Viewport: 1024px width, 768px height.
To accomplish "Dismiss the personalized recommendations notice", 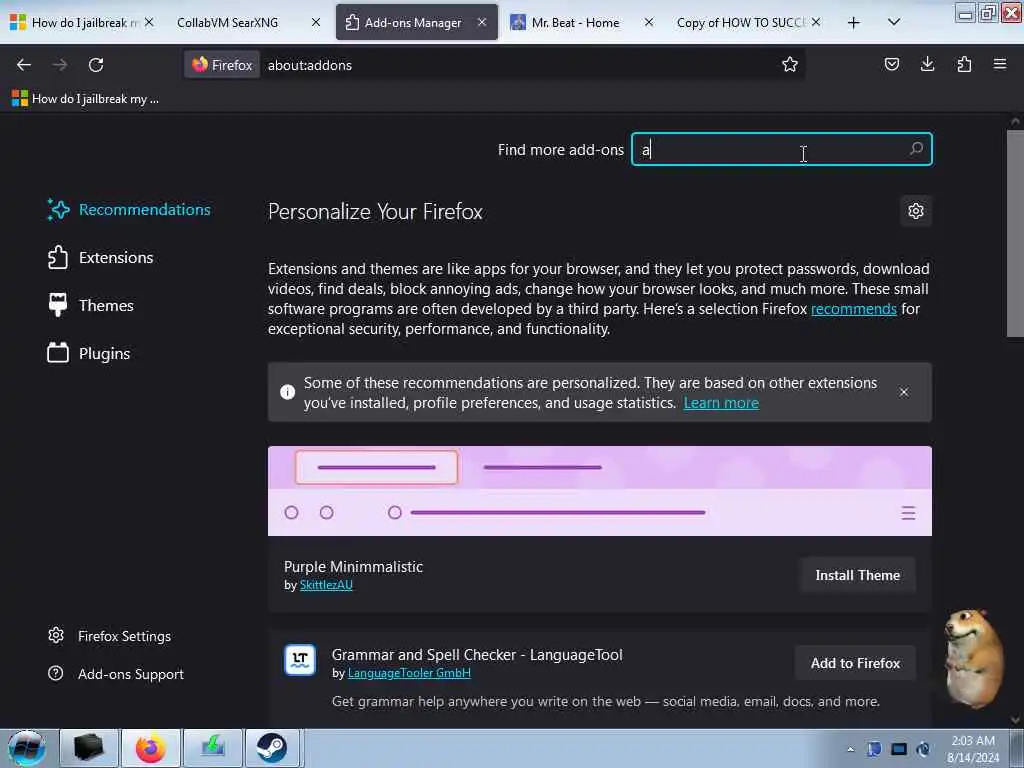I will pyautogui.click(x=904, y=392).
